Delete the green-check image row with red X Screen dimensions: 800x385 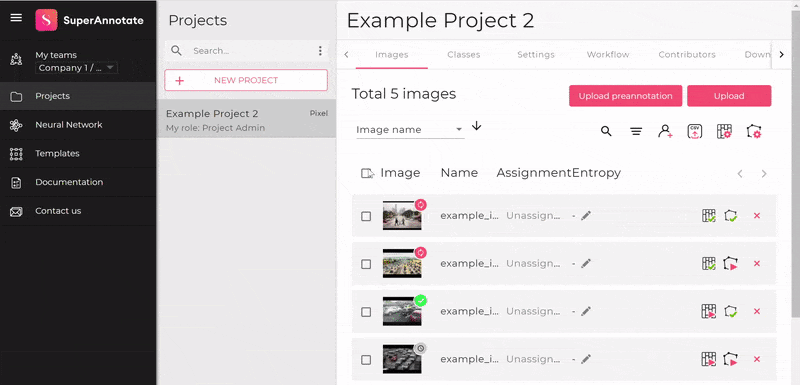757,311
